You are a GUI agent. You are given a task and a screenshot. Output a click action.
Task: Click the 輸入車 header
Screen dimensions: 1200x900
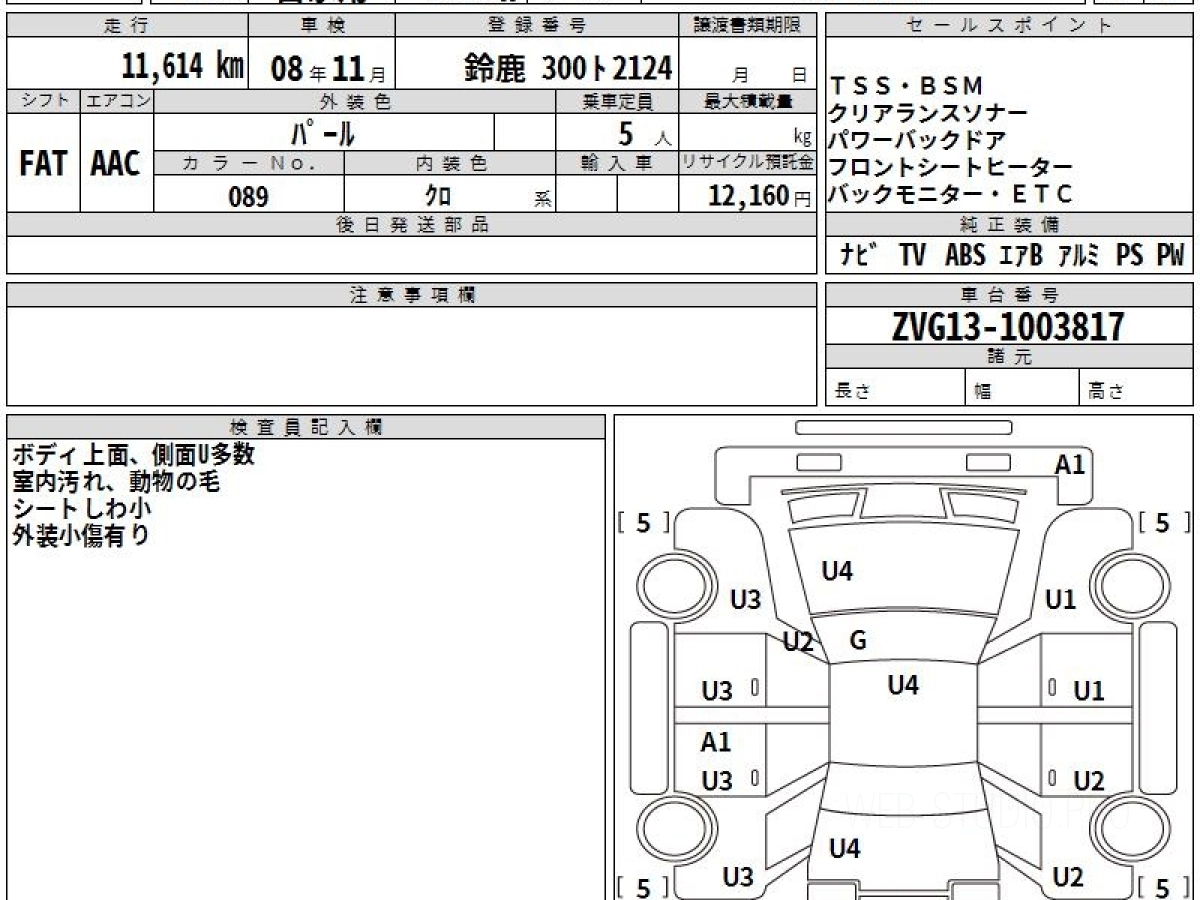click(x=617, y=164)
